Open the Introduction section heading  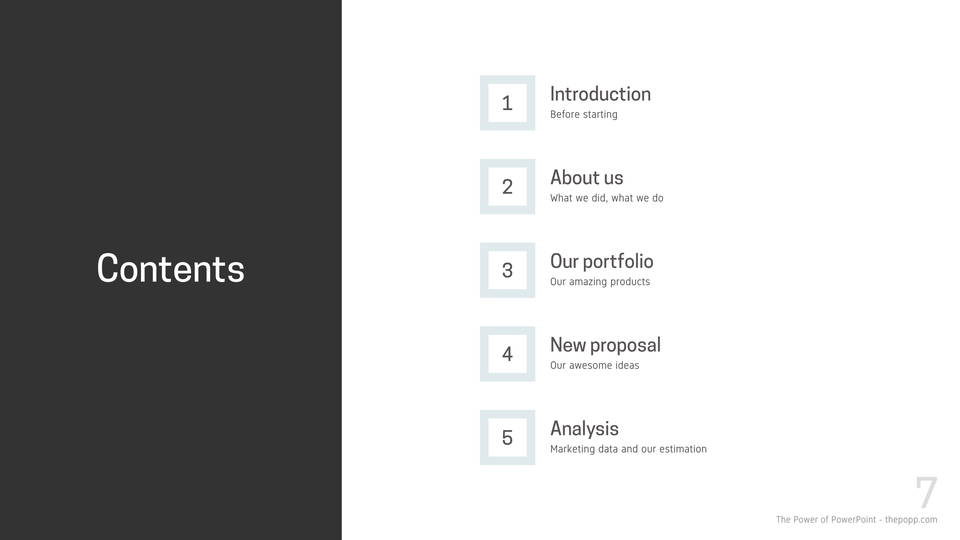600,94
